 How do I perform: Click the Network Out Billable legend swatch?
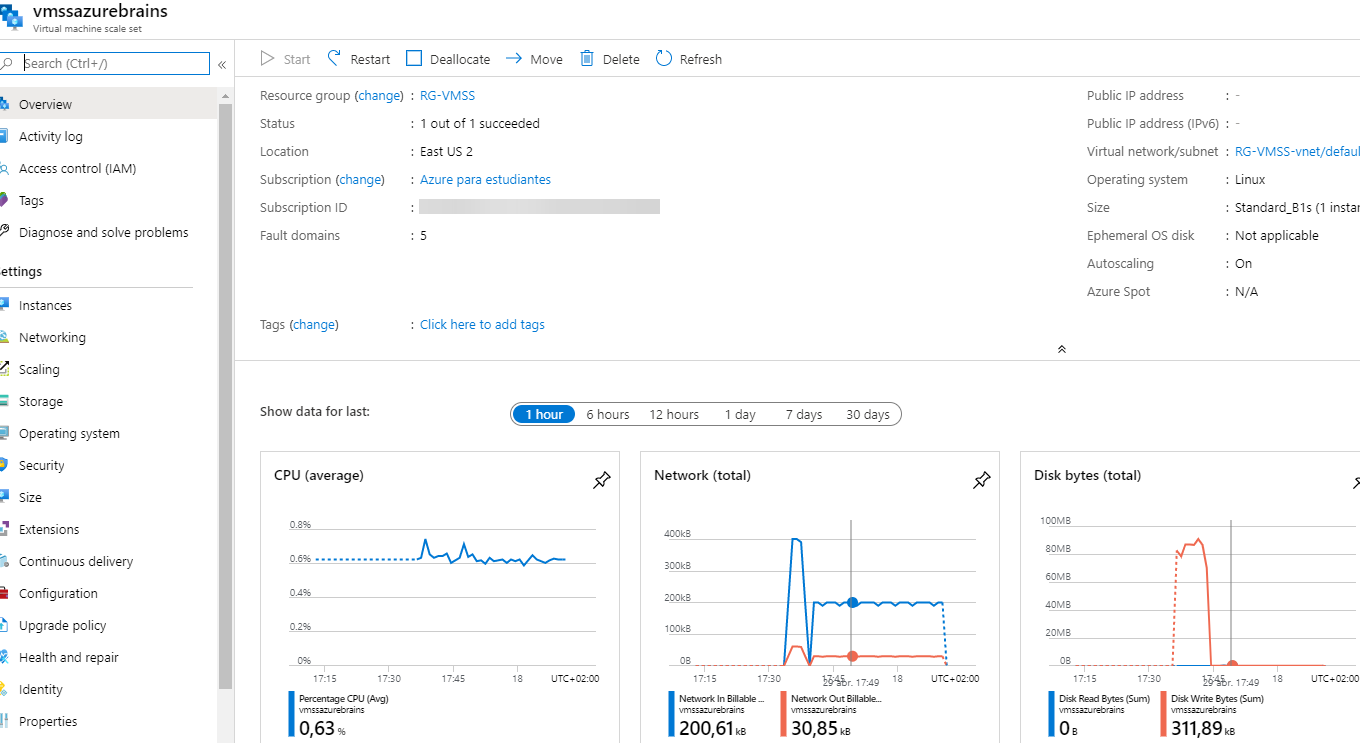[784, 714]
